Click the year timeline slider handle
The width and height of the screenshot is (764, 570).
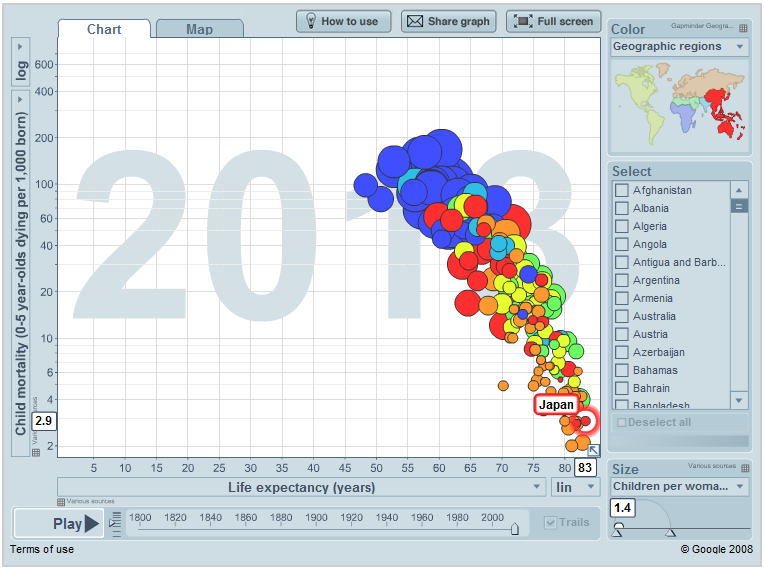pos(515,529)
